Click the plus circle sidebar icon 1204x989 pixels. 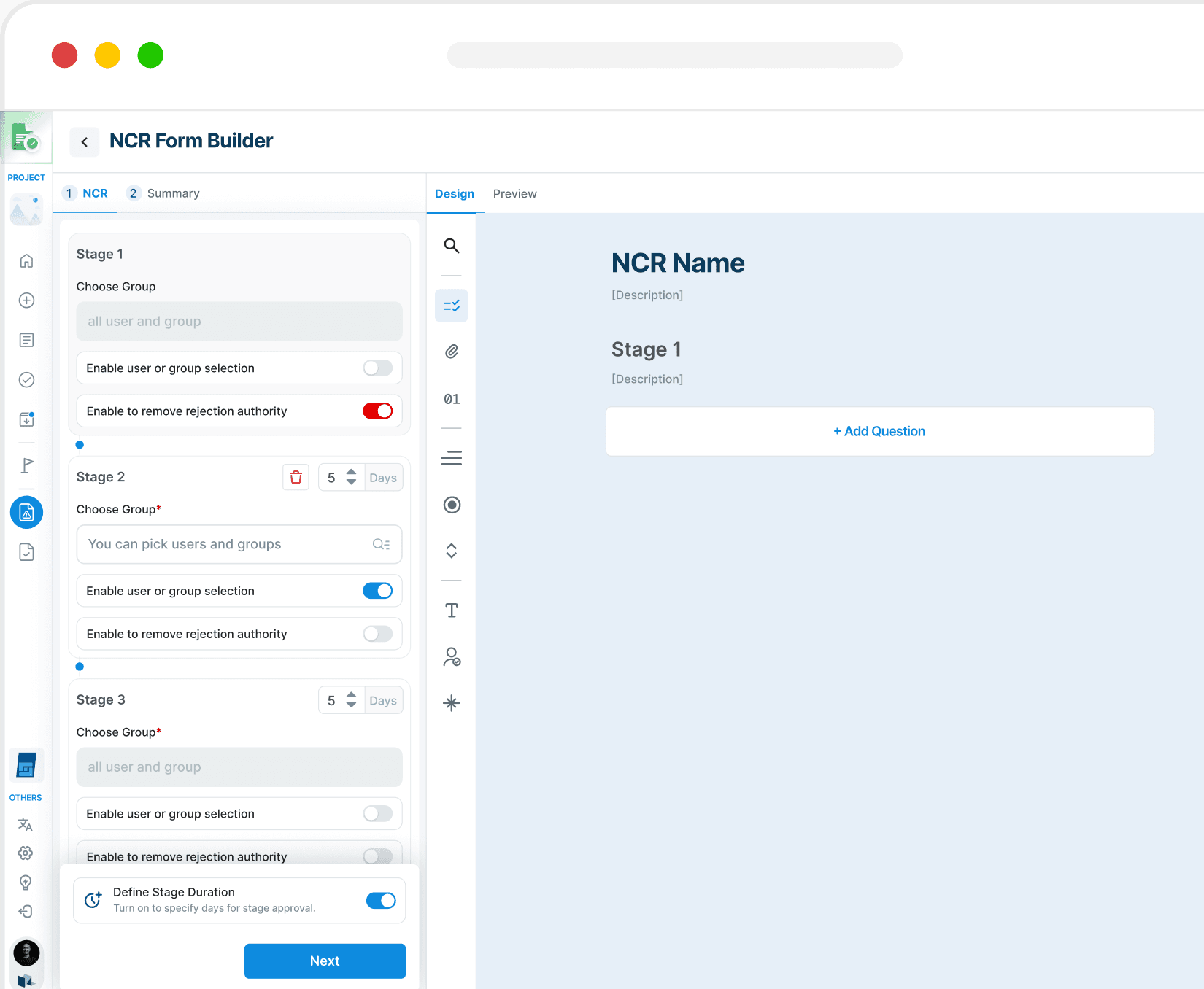coord(26,300)
